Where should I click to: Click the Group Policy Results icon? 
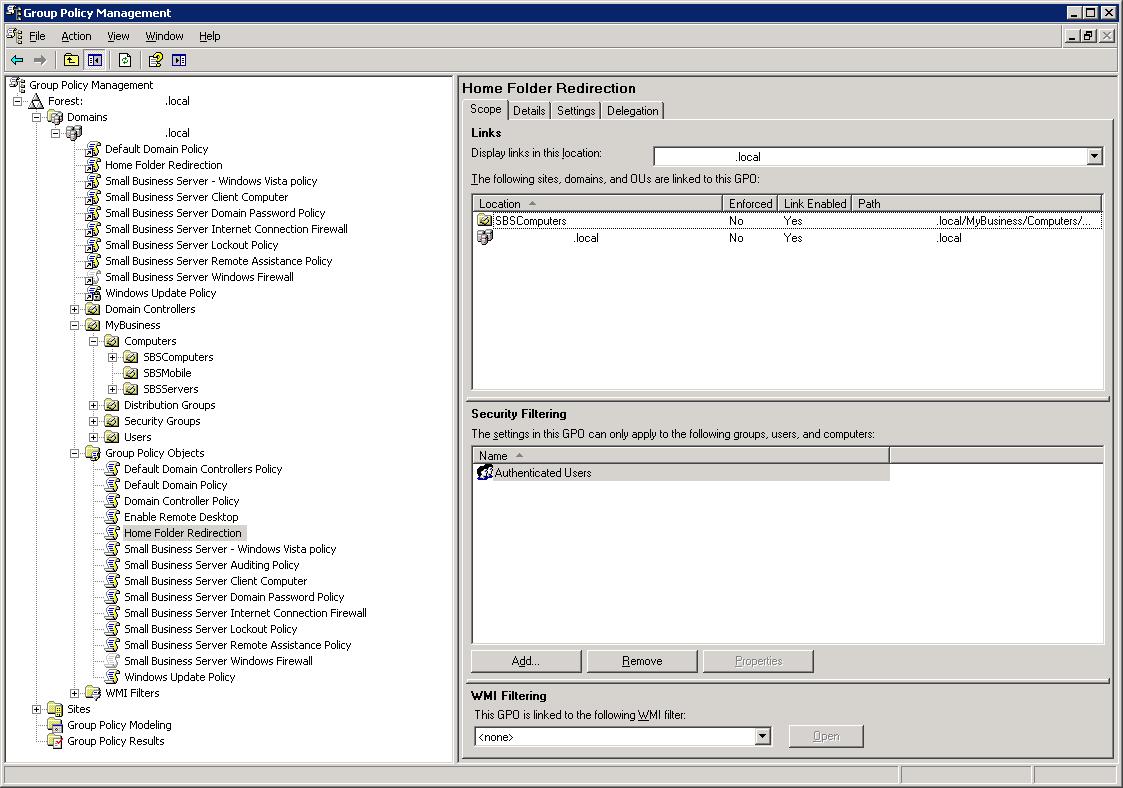pyautogui.click(x=55, y=741)
